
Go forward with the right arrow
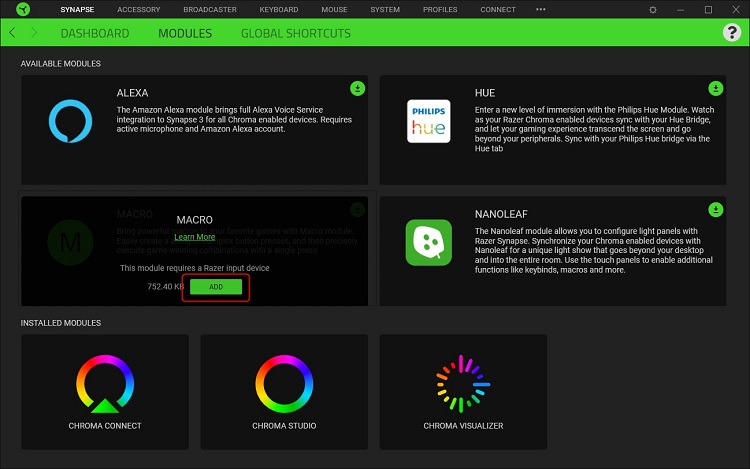tap(34, 33)
